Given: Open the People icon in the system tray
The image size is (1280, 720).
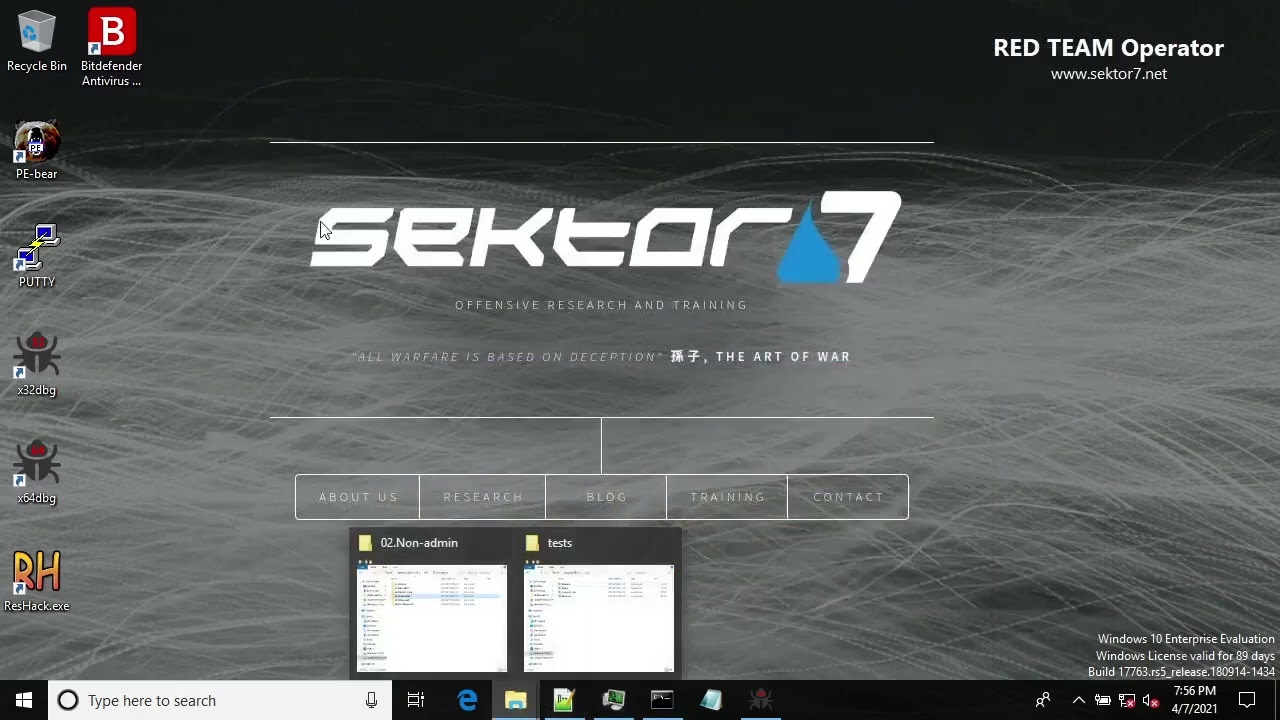Looking at the screenshot, I should 1043,700.
